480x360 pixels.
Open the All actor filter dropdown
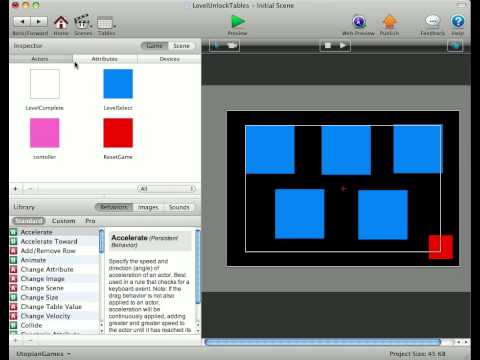[x=166, y=189]
